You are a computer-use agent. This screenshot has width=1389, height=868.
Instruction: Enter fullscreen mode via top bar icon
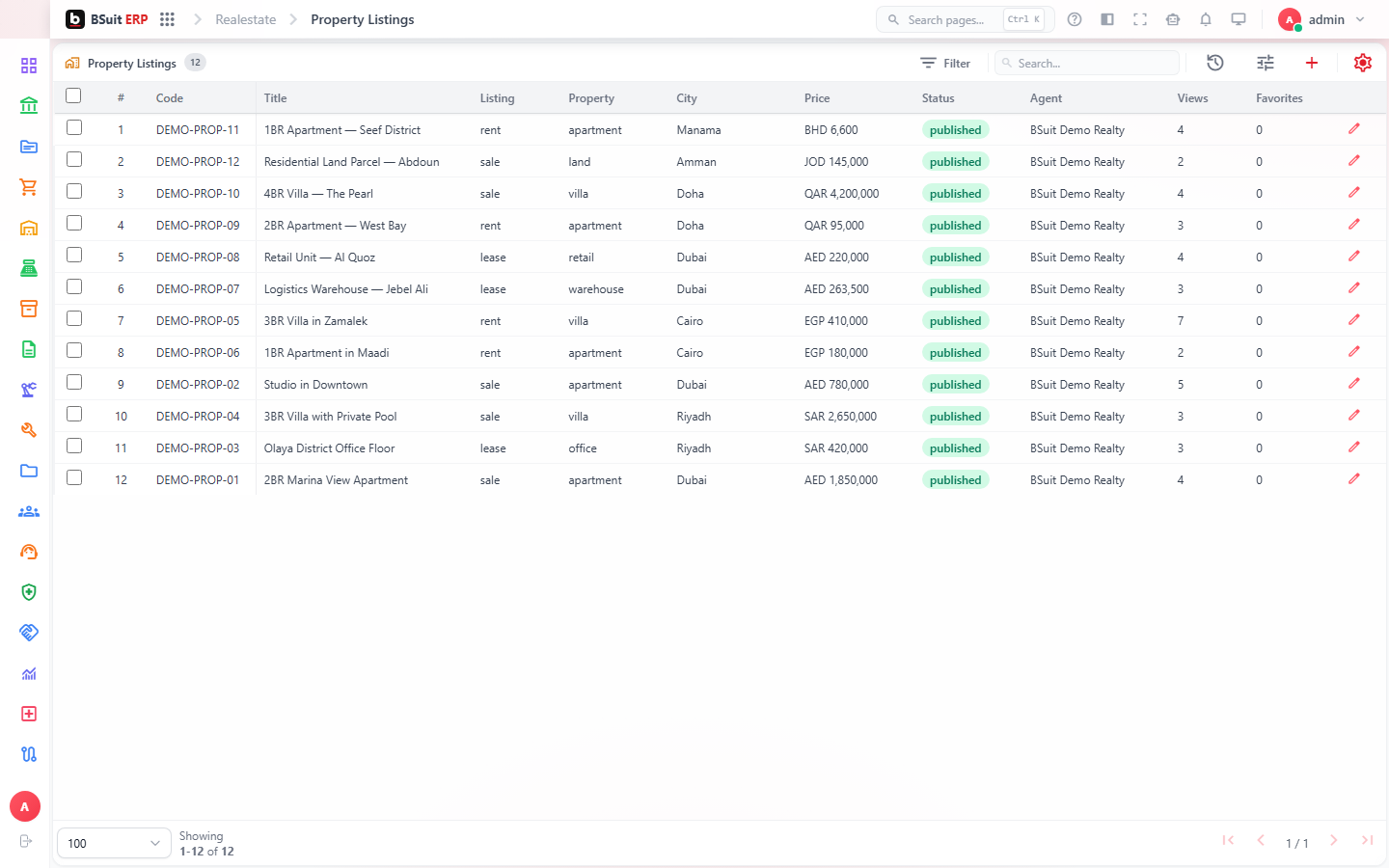point(1140,19)
